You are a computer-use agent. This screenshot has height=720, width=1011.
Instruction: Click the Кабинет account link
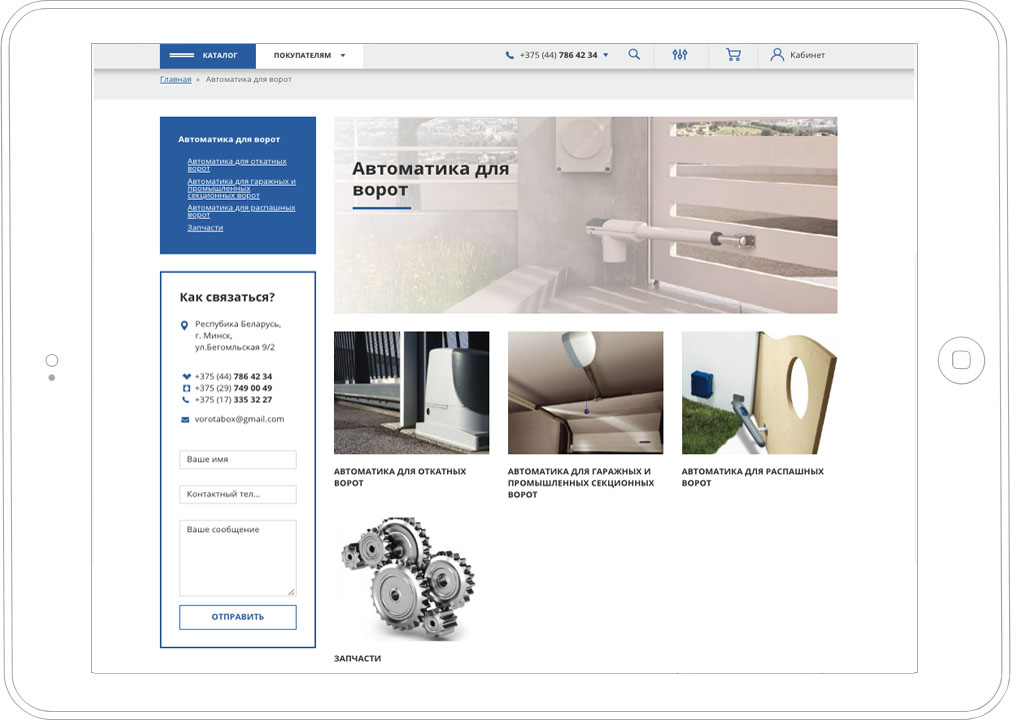(x=807, y=55)
